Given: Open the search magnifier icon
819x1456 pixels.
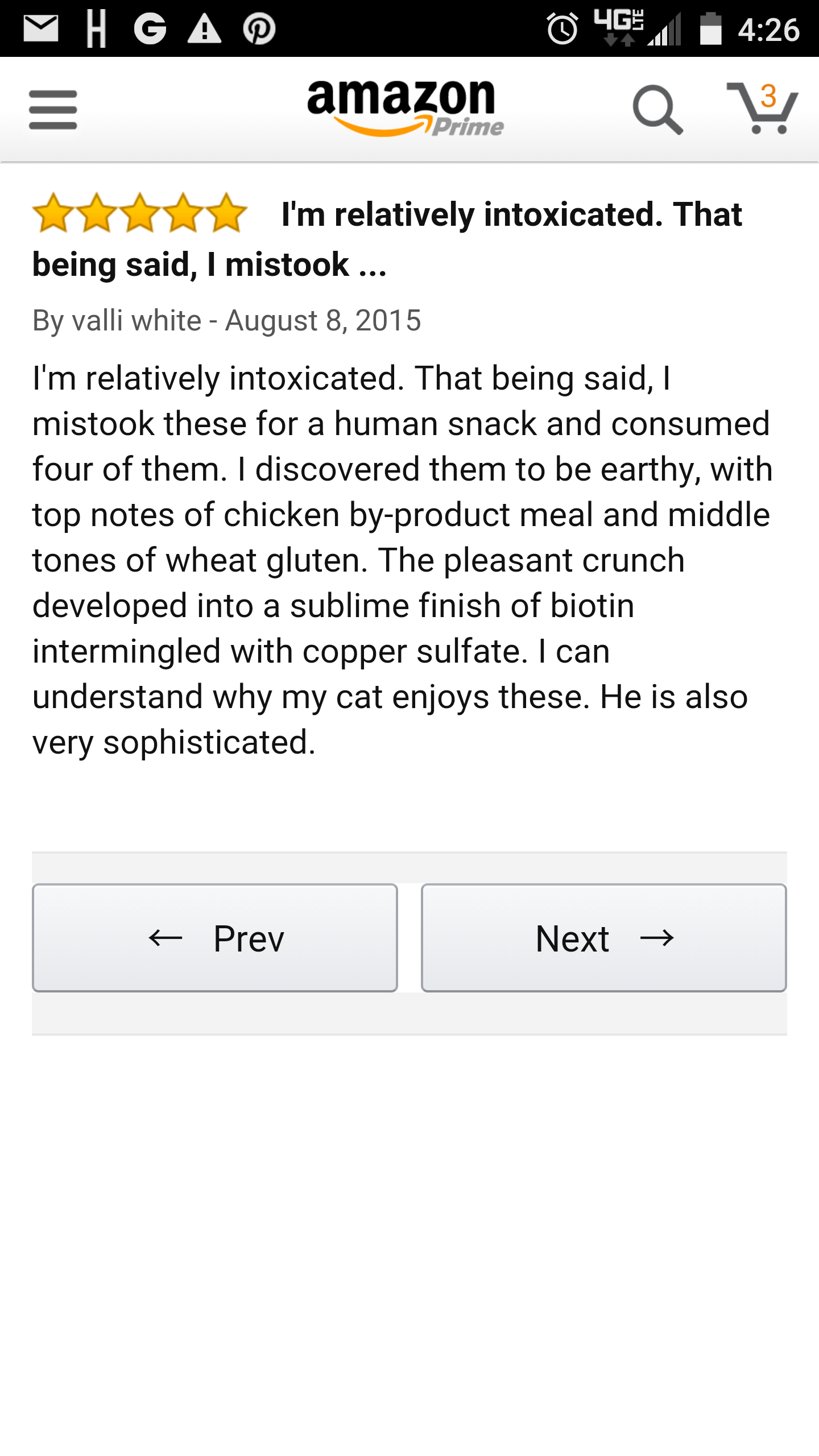Looking at the screenshot, I should pyautogui.click(x=657, y=110).
